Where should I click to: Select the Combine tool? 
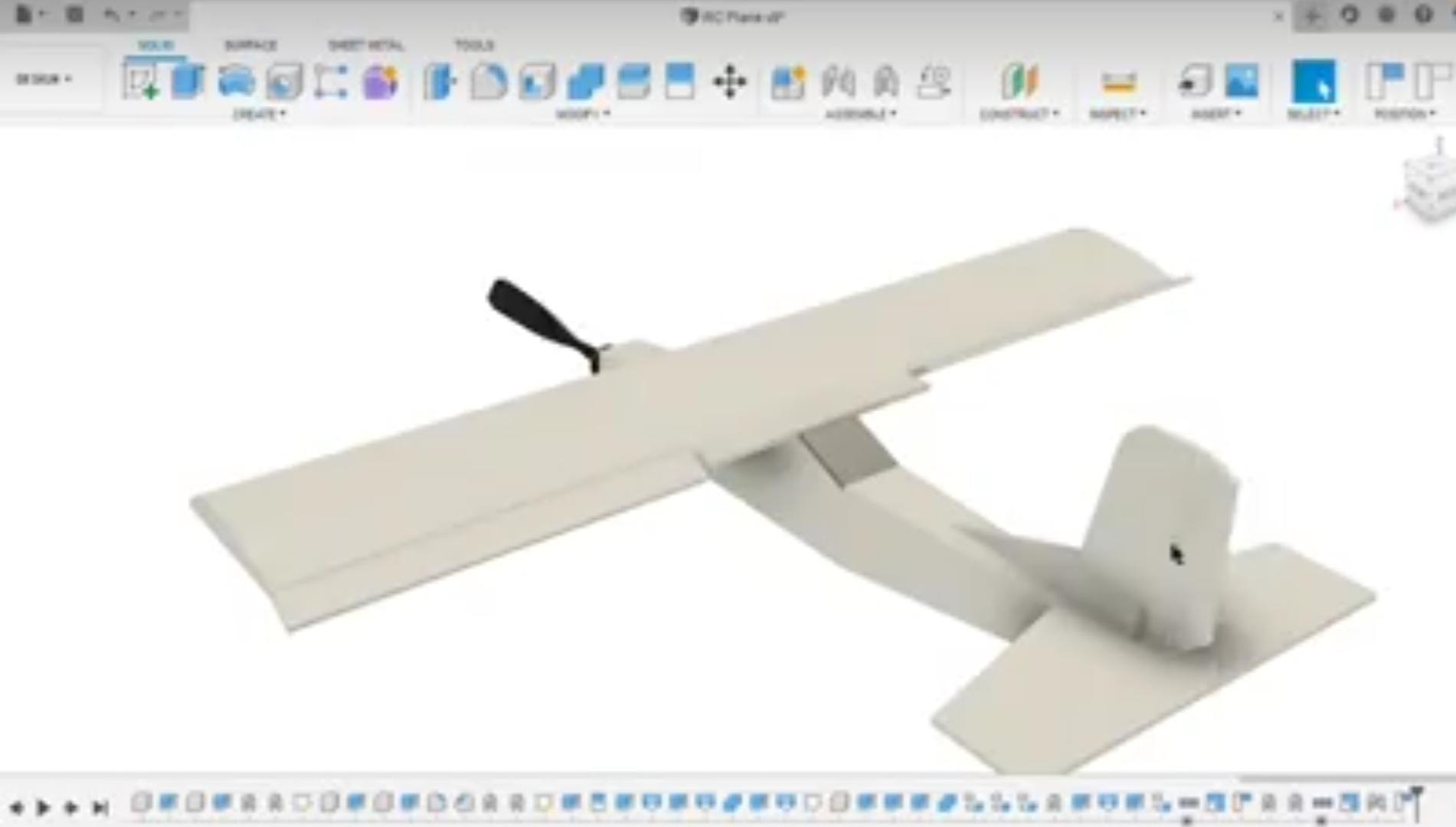pyautogui.click(x=586, y=82)
